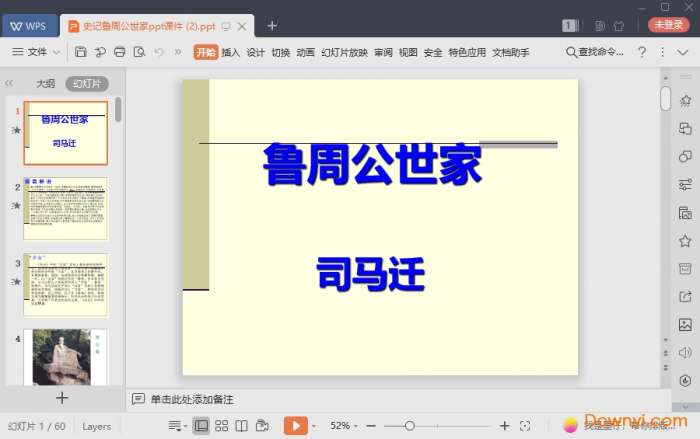
Task: Click the 查找命令 search box
Action: point(595,52)
